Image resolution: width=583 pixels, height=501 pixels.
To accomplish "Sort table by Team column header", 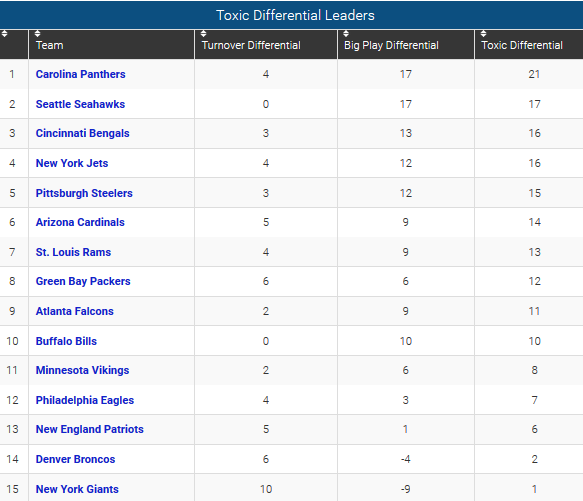I will pyautogui.click(x=49, y=45).
